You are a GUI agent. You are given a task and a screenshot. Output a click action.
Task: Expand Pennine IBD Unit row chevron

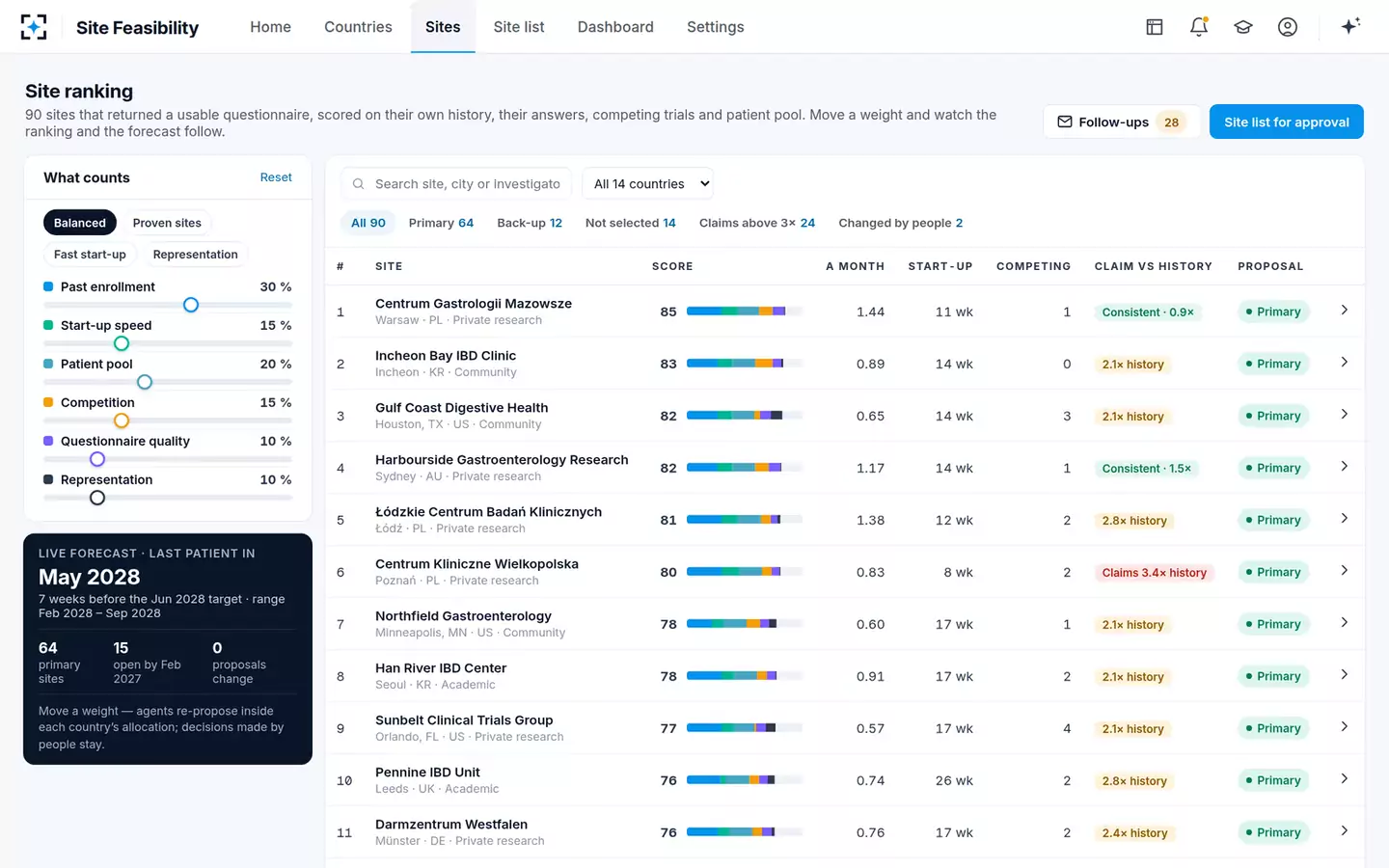tap(1344, 779)
